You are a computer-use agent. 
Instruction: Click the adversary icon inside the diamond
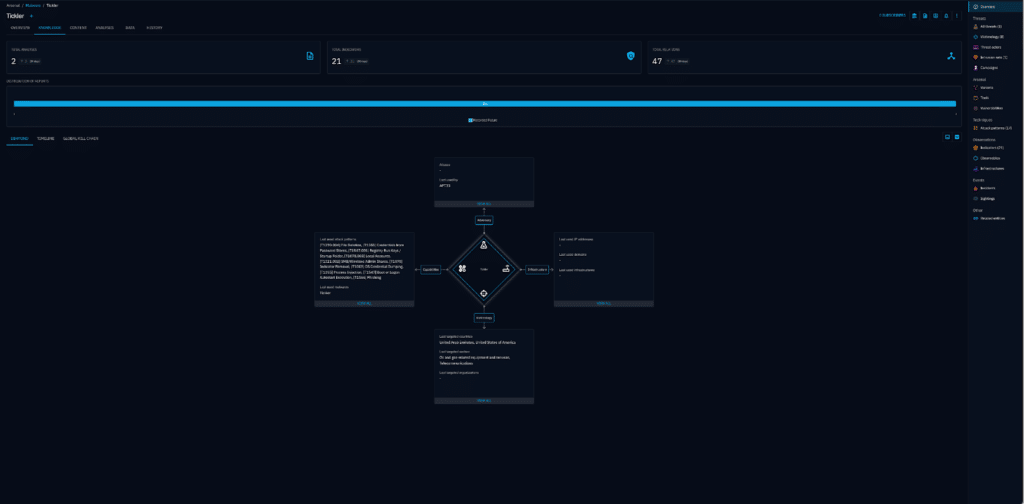click(484, 245)
